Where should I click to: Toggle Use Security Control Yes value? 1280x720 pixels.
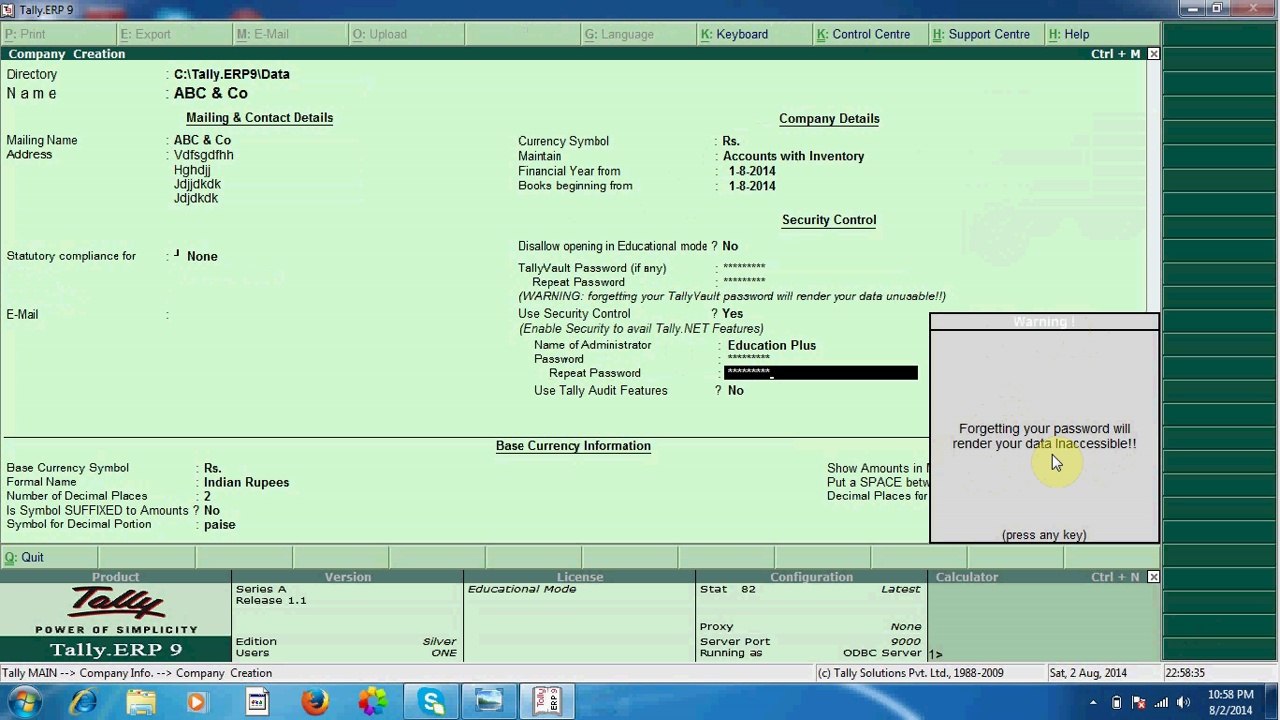733,314
